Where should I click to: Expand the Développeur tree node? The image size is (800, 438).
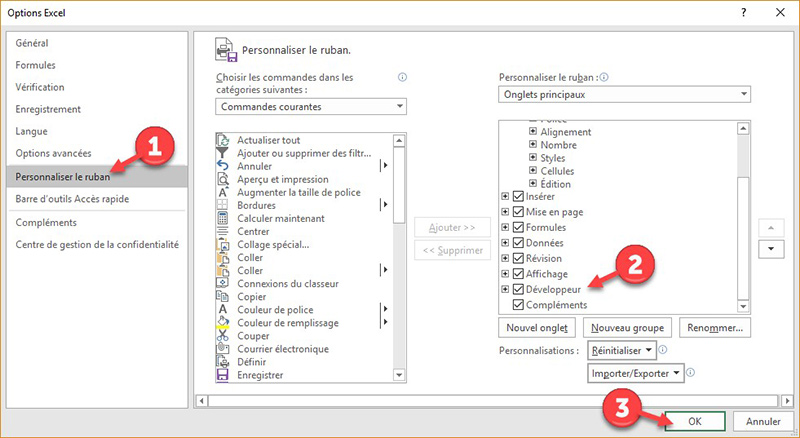505,289
